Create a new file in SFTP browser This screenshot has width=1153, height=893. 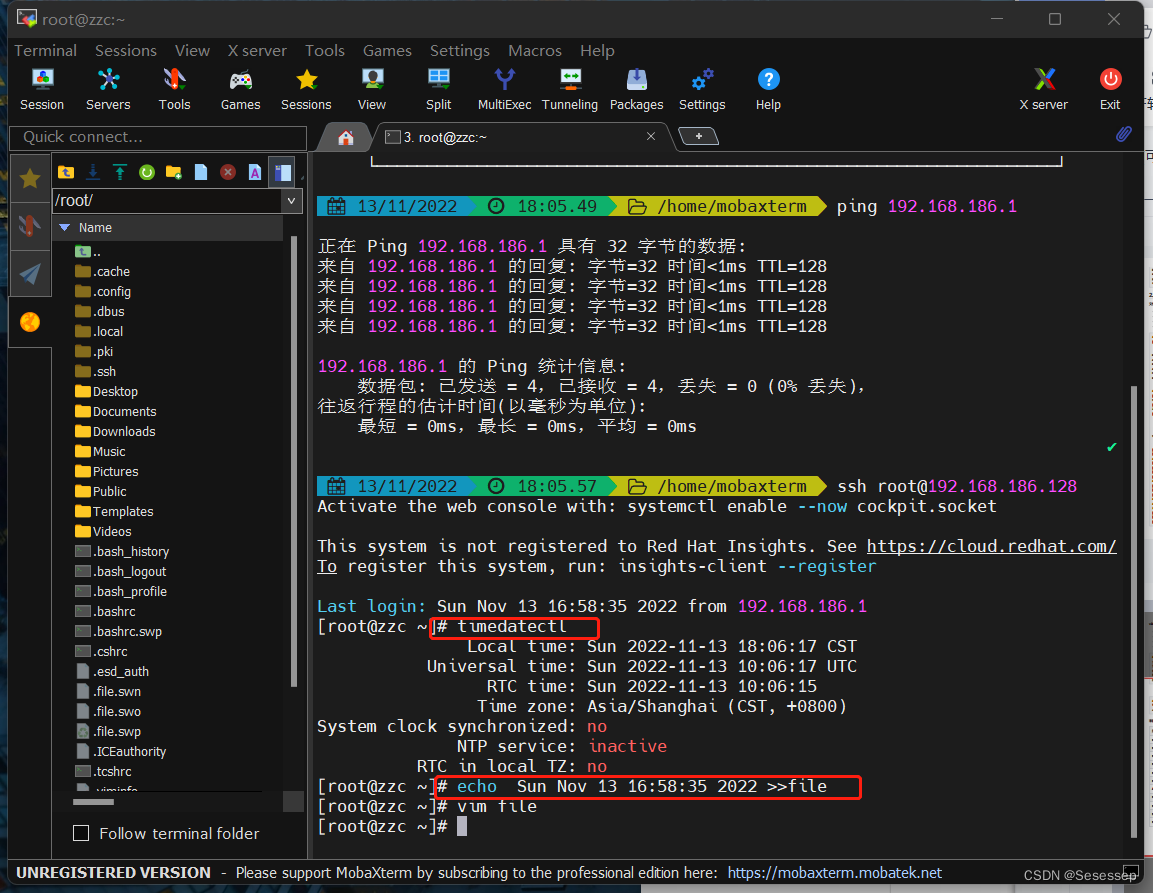[201, 172]
